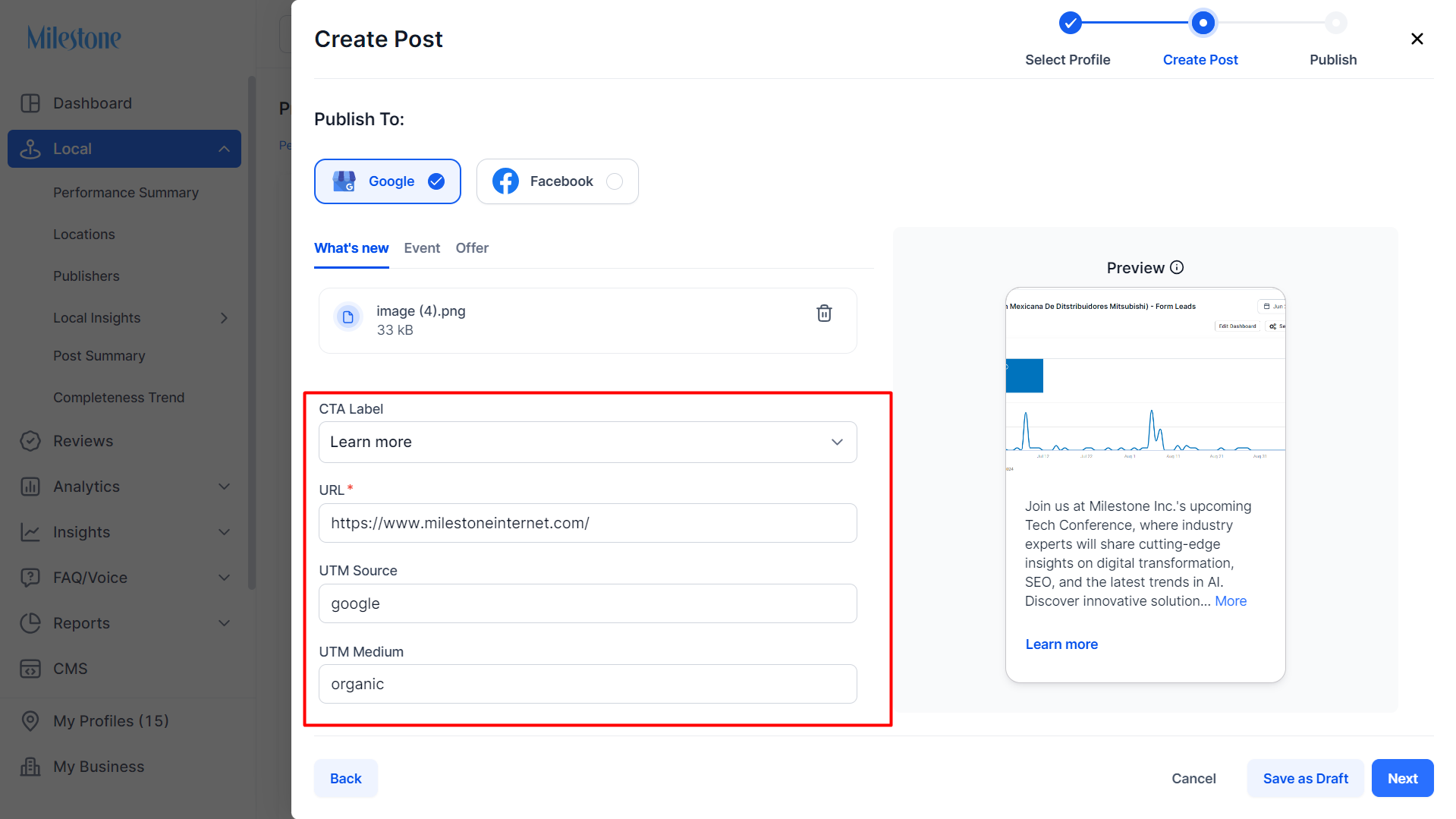Click the Dashboard icon in sidebar
Image resolution: width=1456 pixels, height=819 pixels.
pyautogui.click(x=30, y=103)
